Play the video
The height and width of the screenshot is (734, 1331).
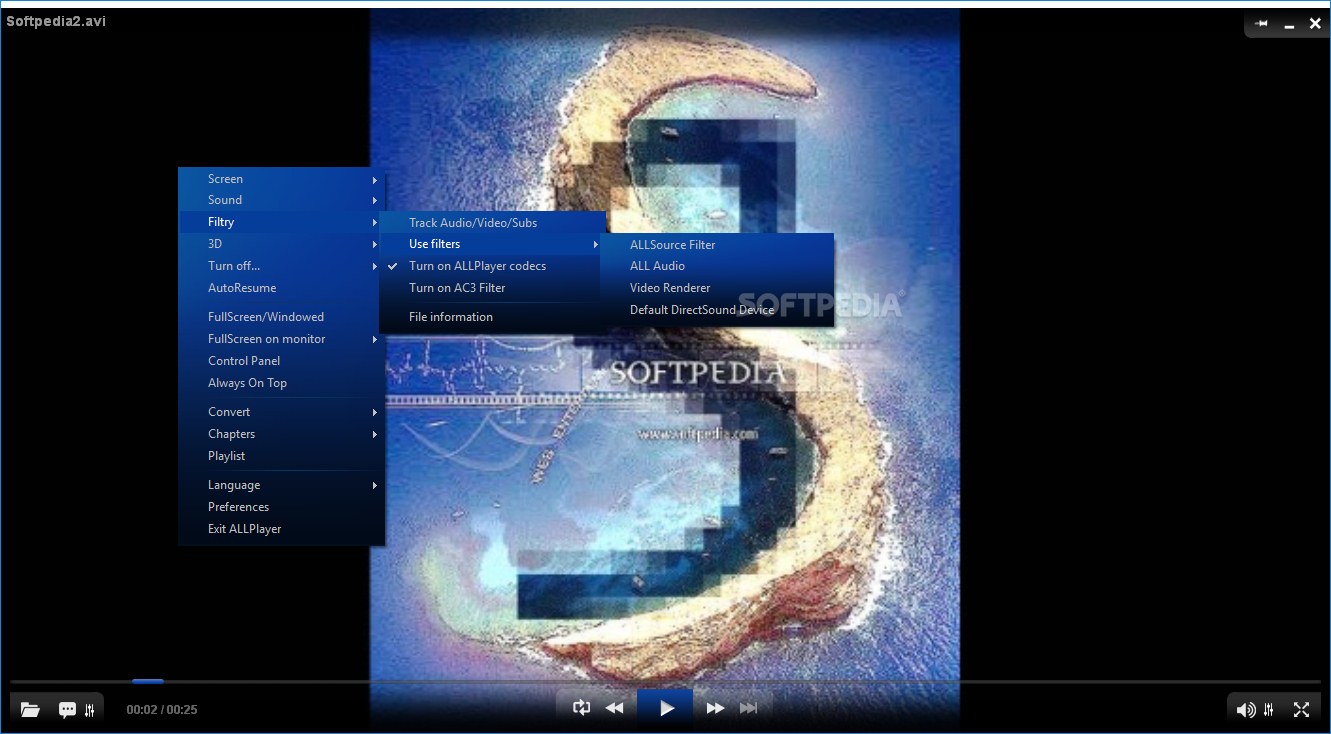(x=666, y=708)
